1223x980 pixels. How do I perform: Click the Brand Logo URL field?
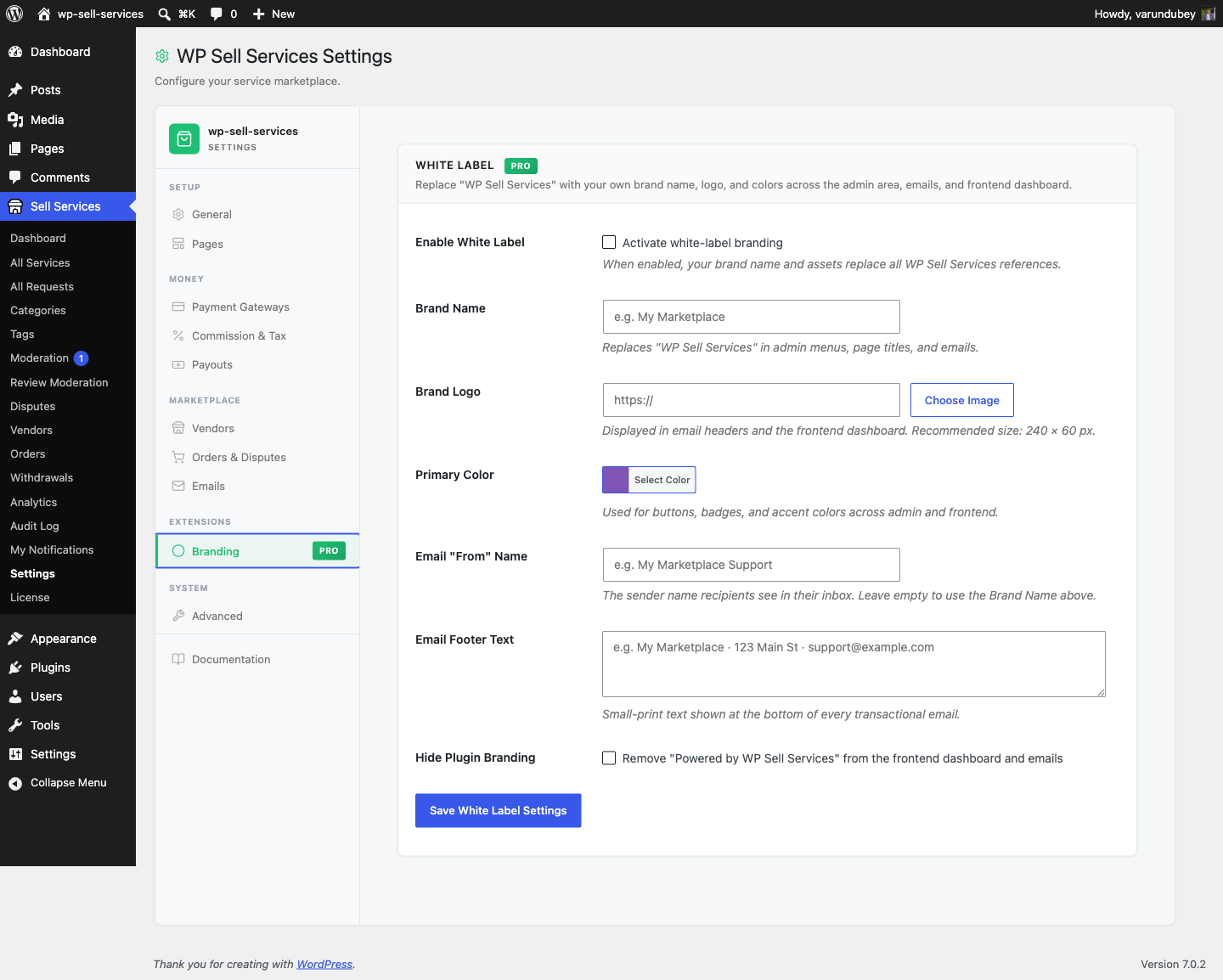751,400
